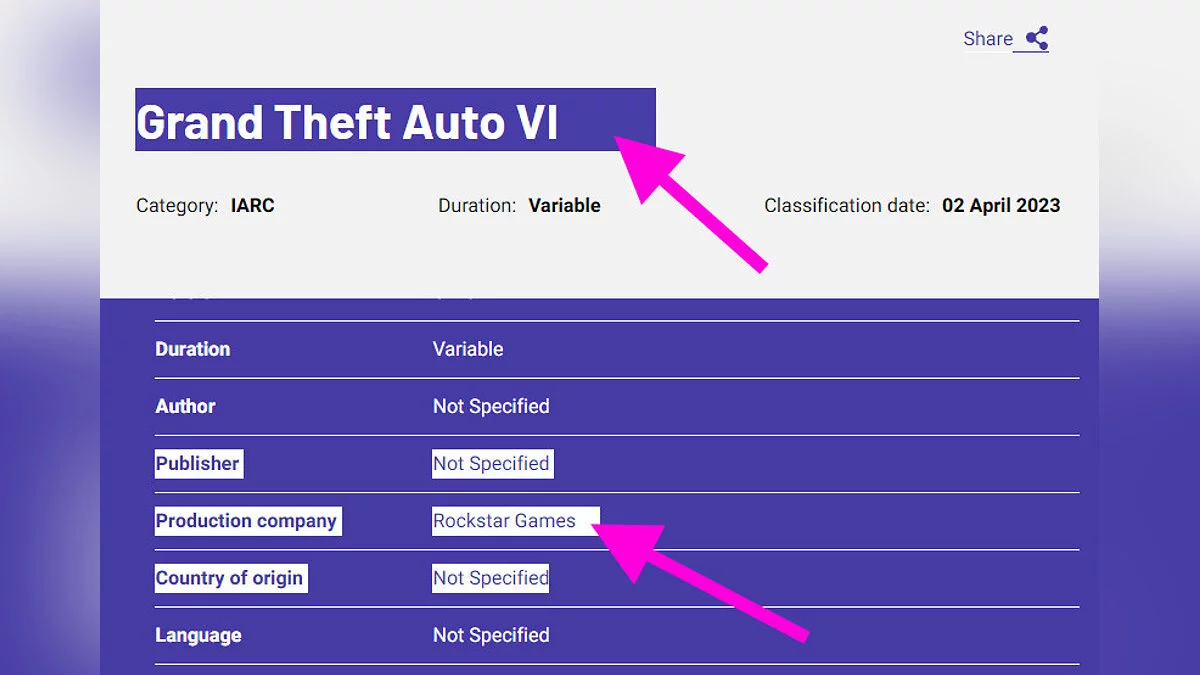Click the Duration label in the table

[192, 349]
